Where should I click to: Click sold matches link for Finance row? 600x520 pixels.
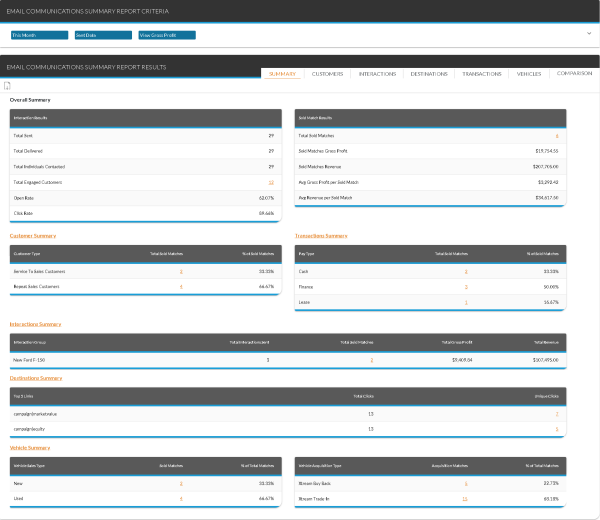(x=466, y=286)
